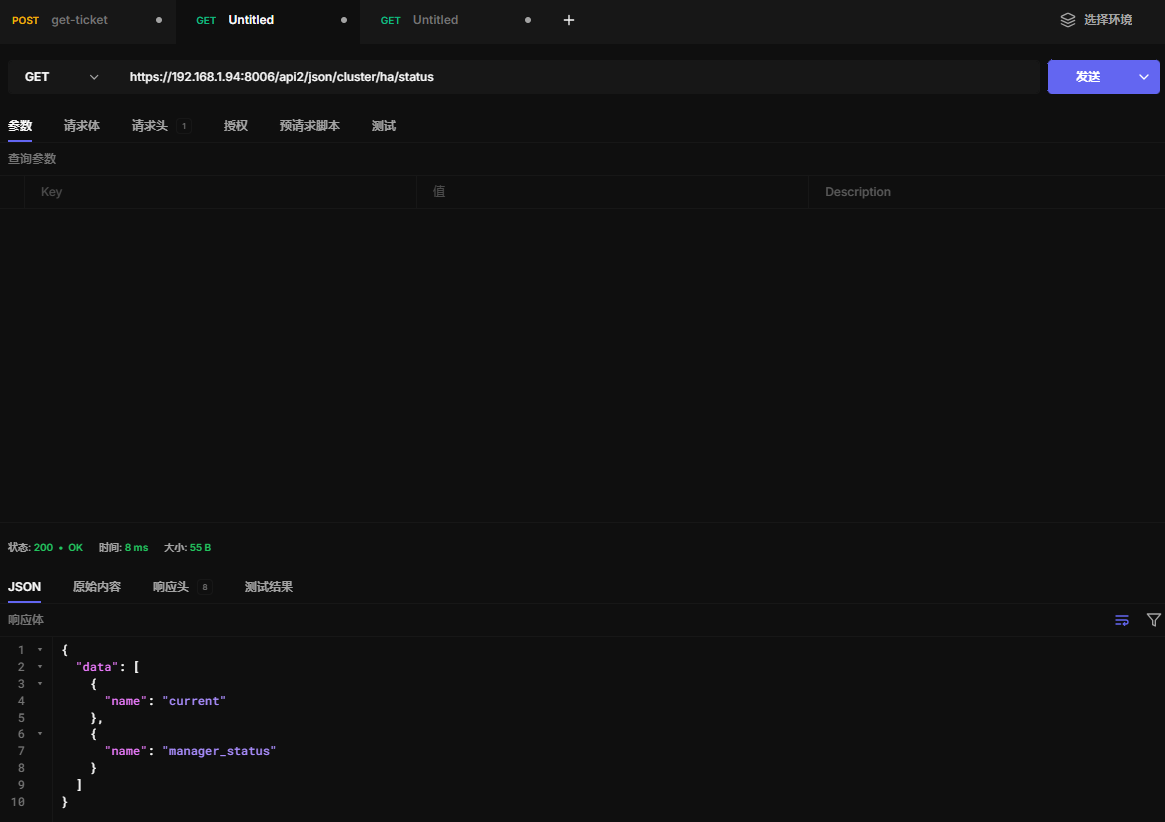Open the 预请求脚本 tab
1165x822 pixels.
click(309, 126)
